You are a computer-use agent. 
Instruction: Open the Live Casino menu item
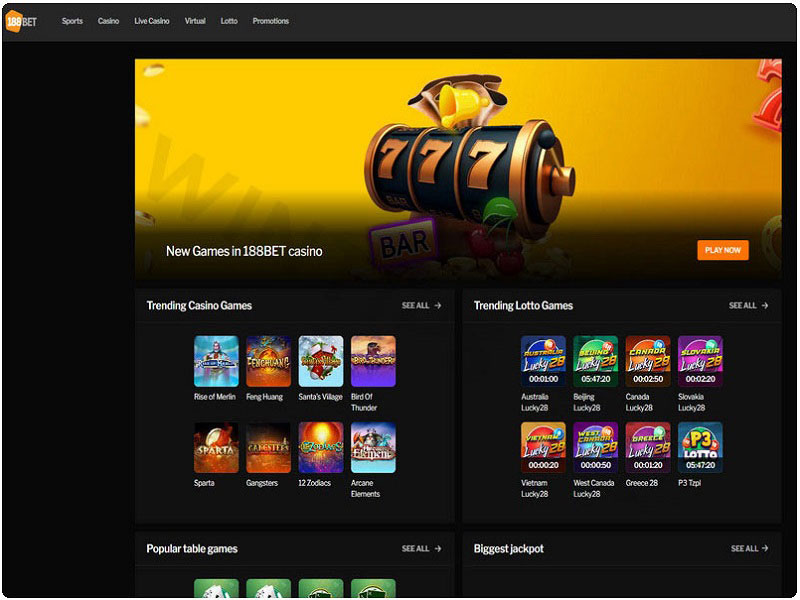tap(152, 21)
